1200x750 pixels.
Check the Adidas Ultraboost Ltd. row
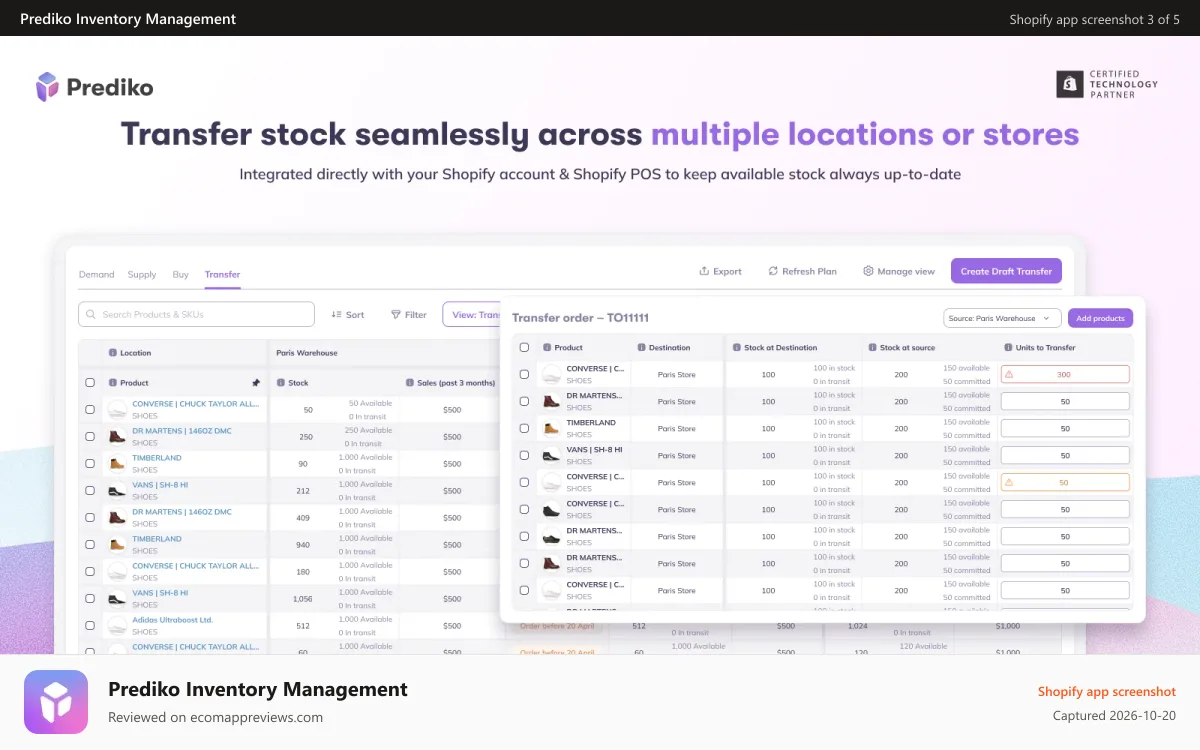point(90,626)
